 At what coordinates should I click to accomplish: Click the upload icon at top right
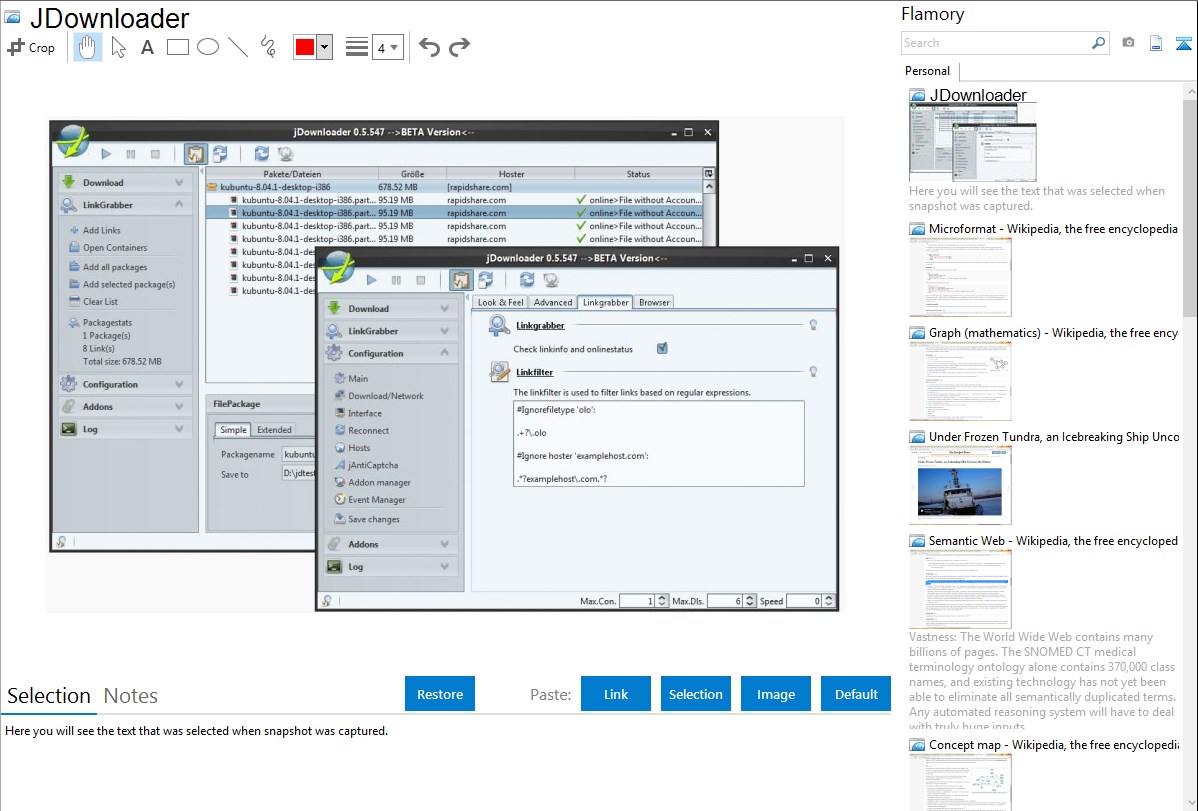(x=1183, y=43)
